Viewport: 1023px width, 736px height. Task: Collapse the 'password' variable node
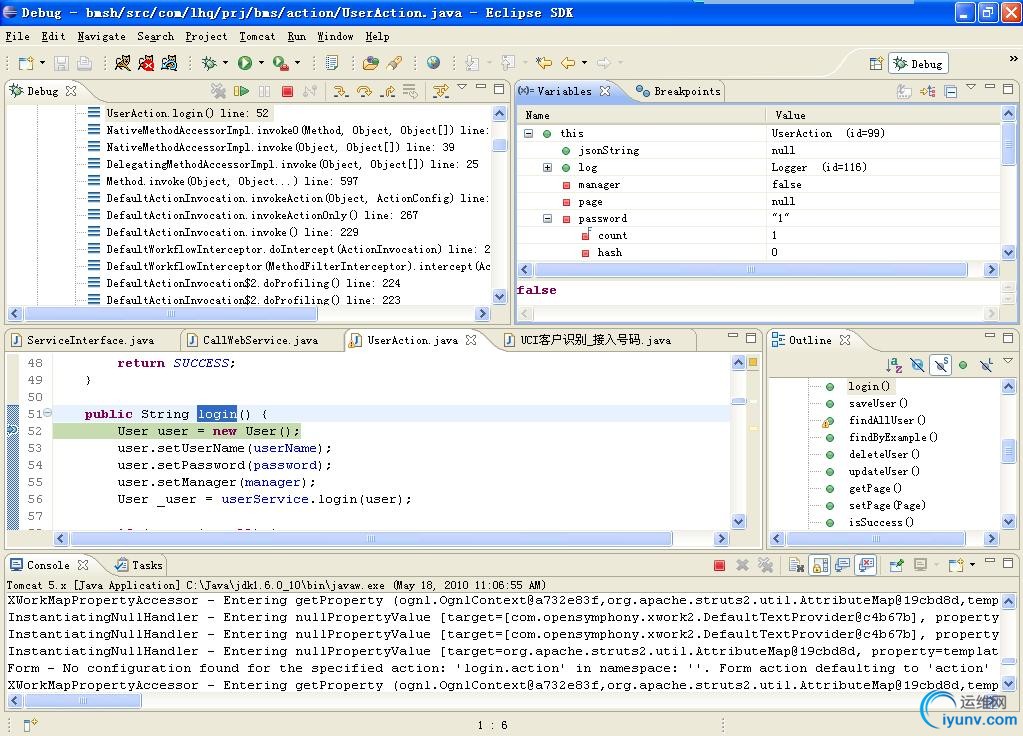pos(547,219)
